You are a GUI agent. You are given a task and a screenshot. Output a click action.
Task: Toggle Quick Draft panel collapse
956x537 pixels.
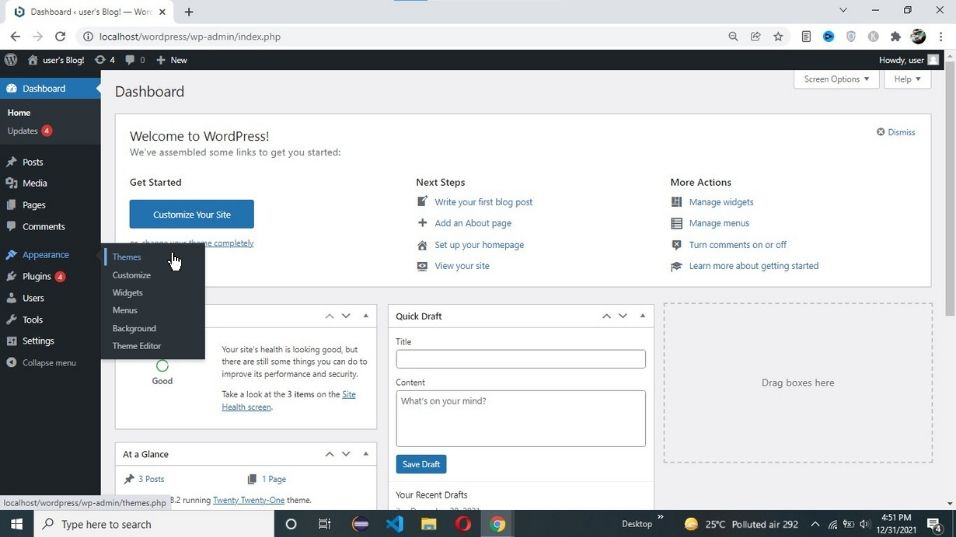point(643,316)
